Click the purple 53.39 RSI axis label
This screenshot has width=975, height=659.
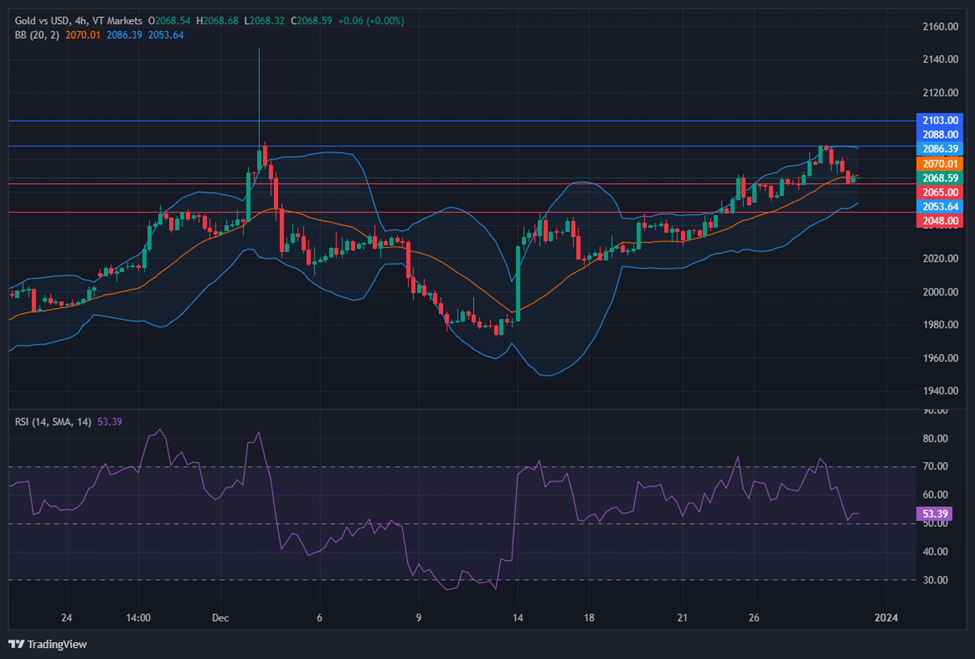click(x=936, y=514)
